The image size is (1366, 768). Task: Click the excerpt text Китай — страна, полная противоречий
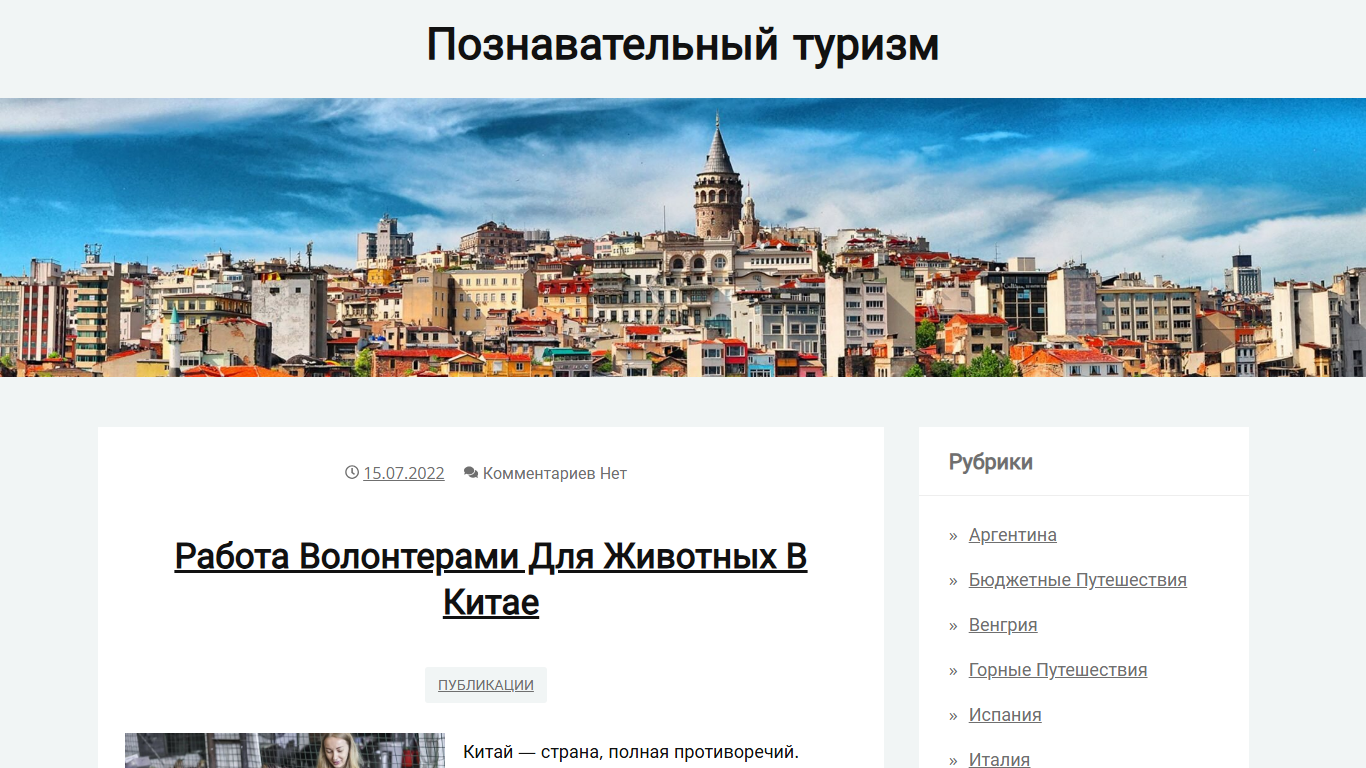click(631, 752)
